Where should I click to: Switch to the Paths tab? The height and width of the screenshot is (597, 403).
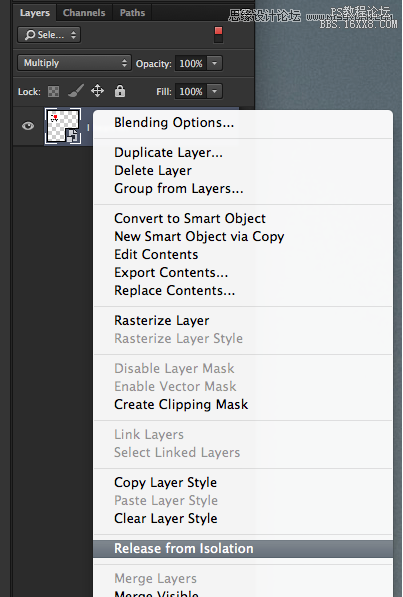click(x=133, y=13)
